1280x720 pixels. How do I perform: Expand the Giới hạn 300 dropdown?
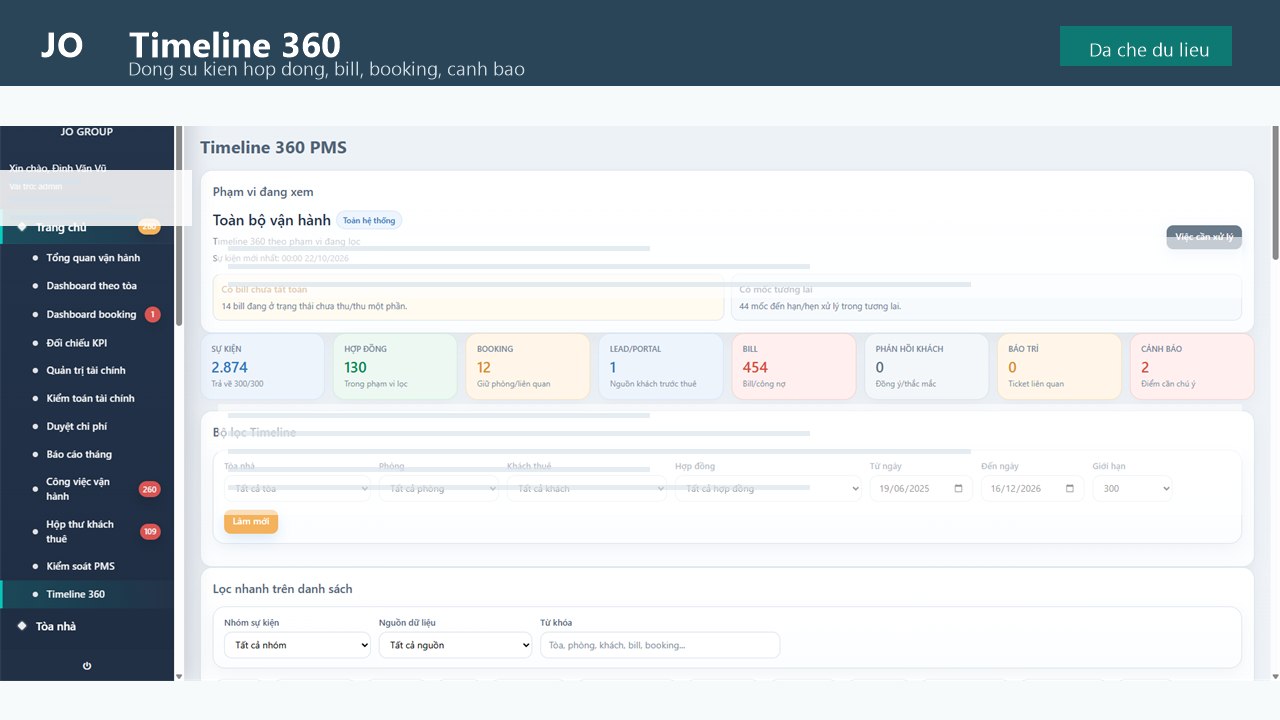(1132, 489)
